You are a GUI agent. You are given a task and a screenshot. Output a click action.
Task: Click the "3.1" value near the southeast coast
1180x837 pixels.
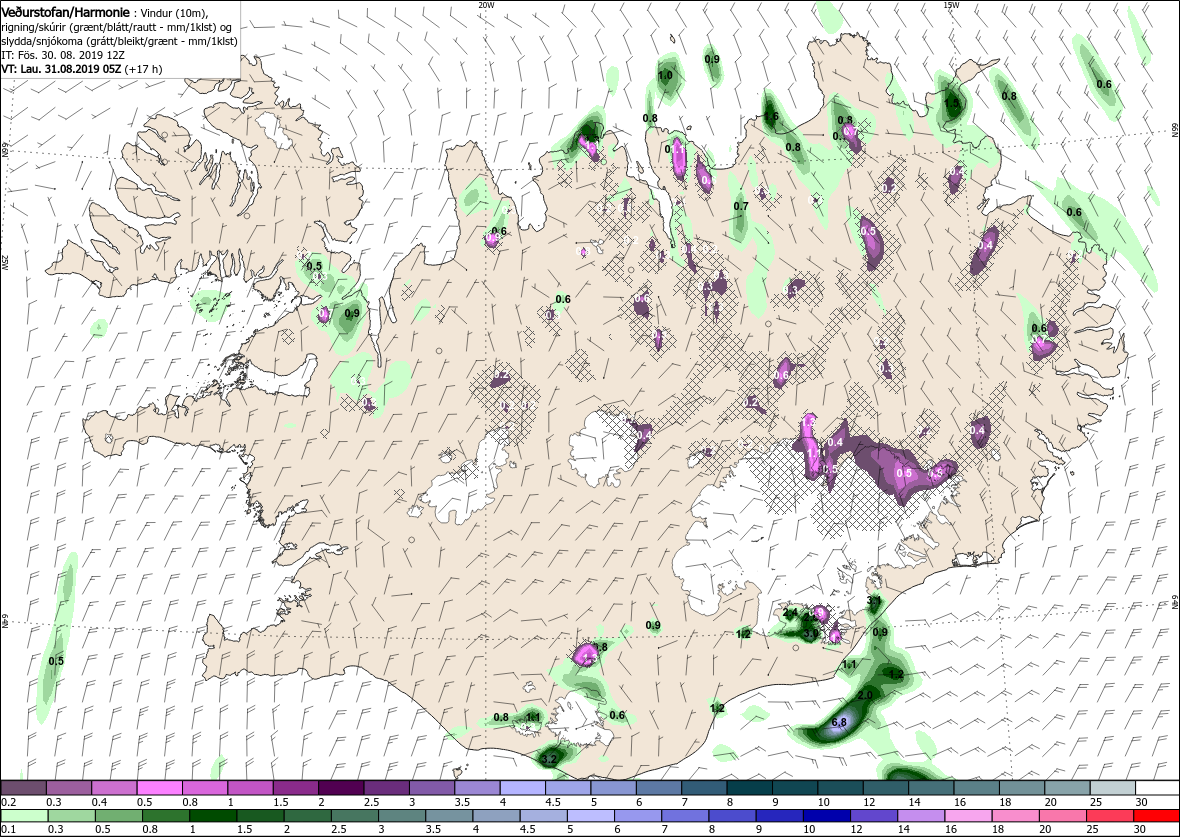point(874,601)
